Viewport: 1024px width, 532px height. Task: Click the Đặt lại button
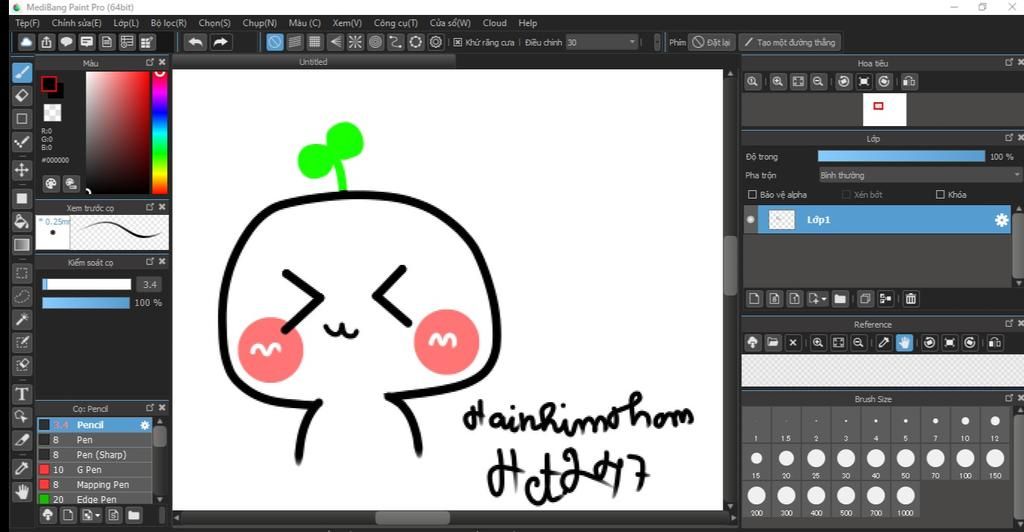tap(712, 42)
